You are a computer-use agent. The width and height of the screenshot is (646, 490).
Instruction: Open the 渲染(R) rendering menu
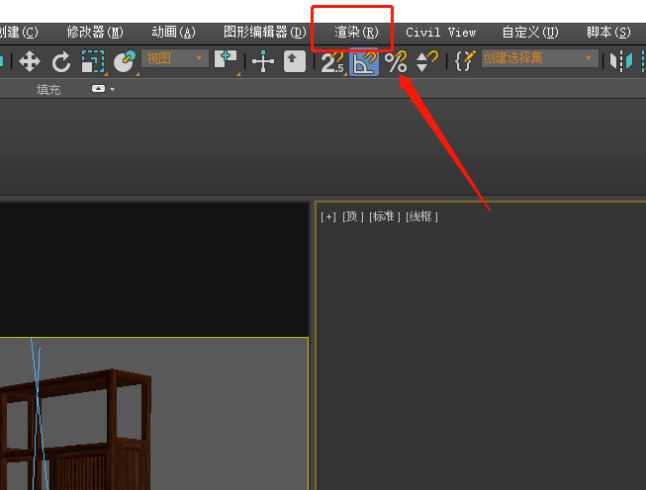(356, 32)
